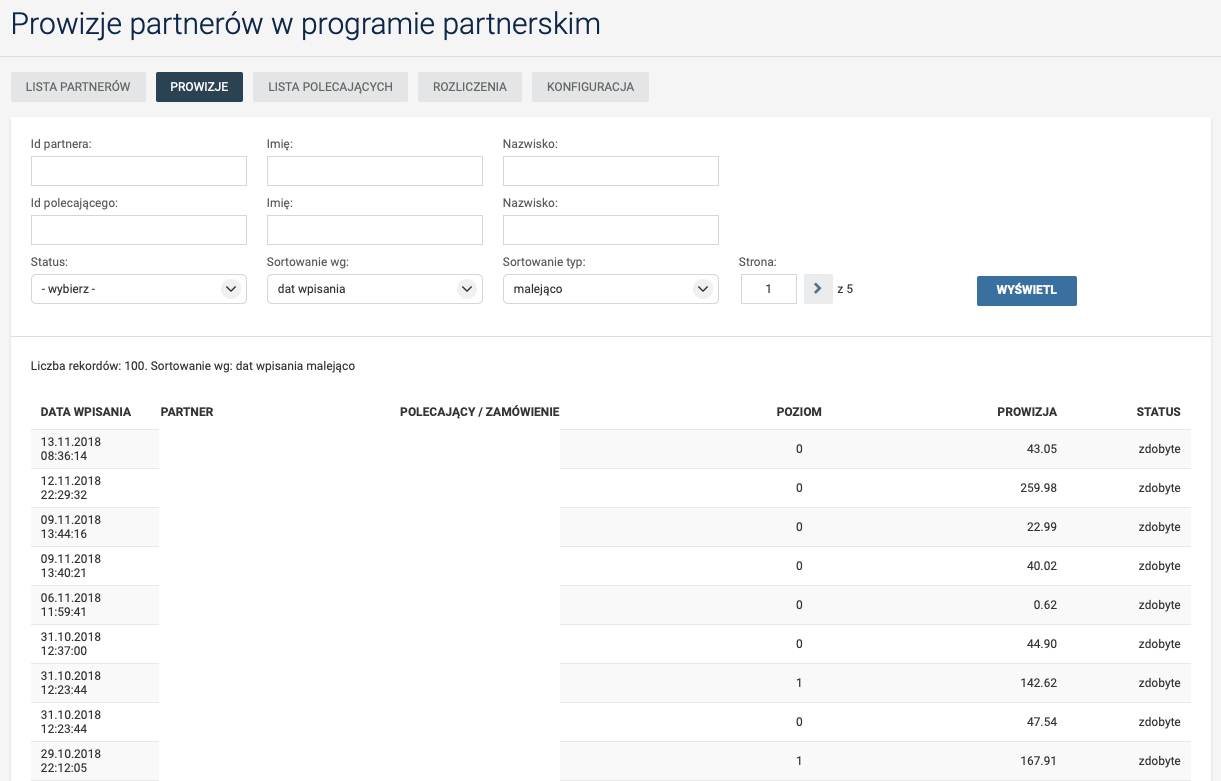1221x781 pixels.
Task: Click the Prowizja column header
Action: tap(1026, 412)
